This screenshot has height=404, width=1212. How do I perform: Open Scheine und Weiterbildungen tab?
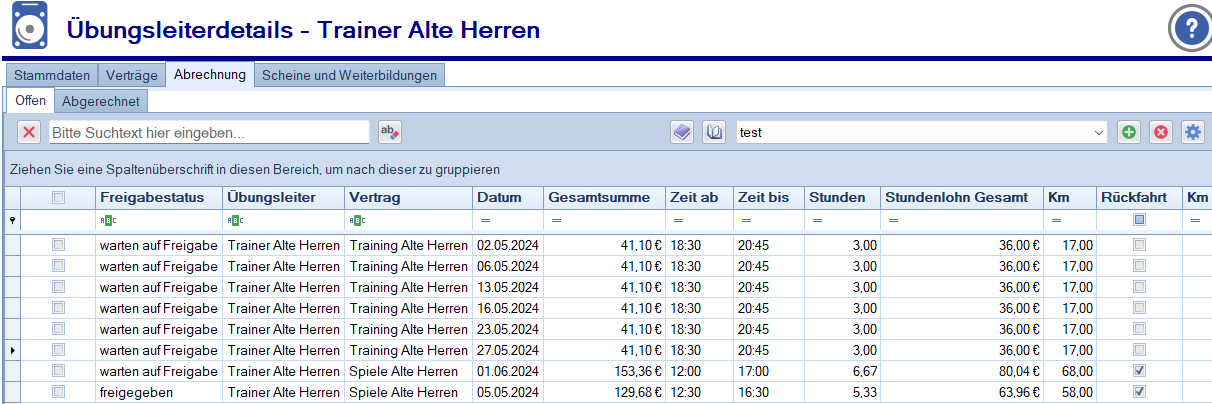(x=349, y=76)
